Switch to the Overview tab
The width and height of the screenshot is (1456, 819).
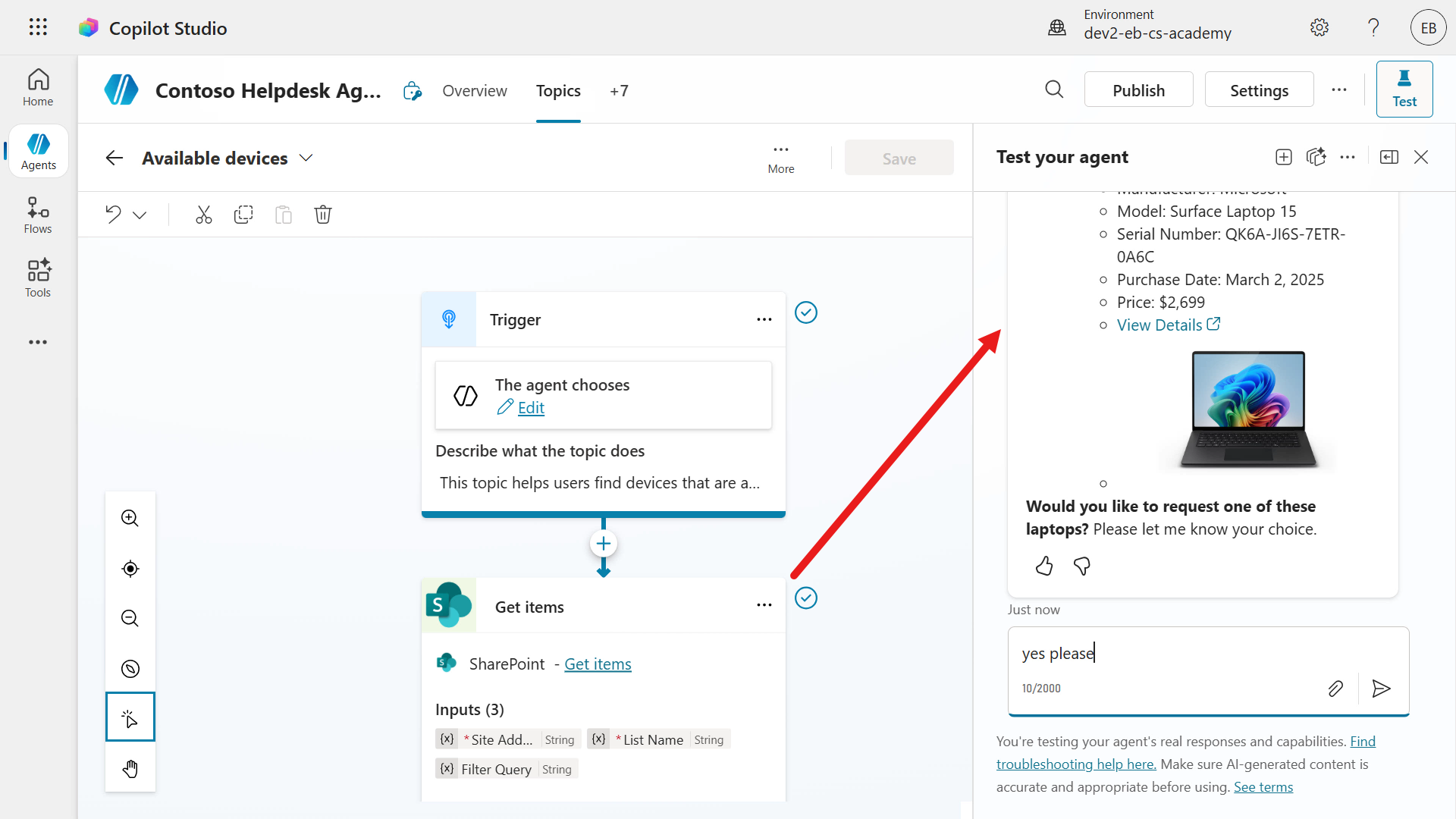pos(474,91)
